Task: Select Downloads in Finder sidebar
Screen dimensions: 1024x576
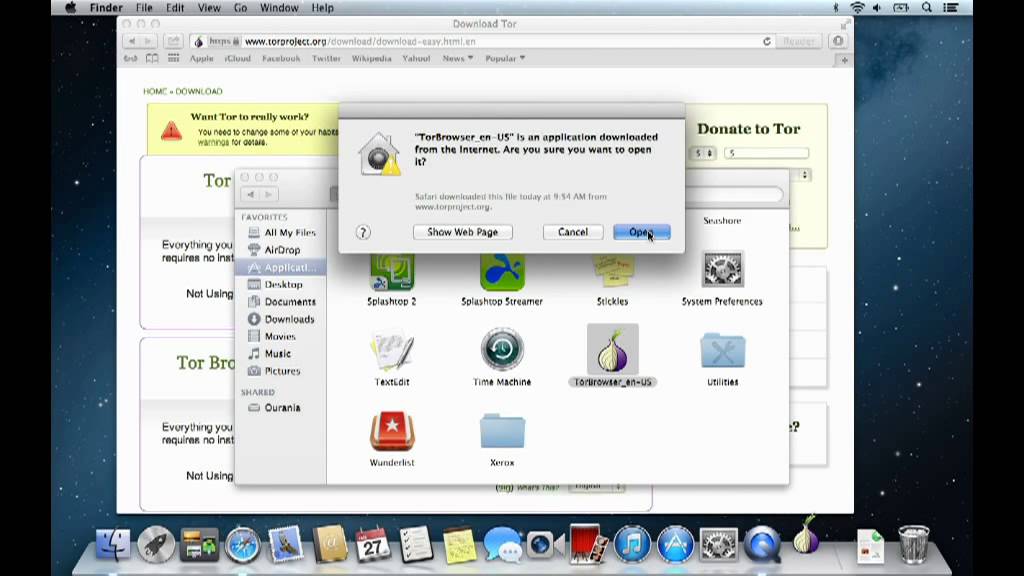Action: click(x=281, y=319)
